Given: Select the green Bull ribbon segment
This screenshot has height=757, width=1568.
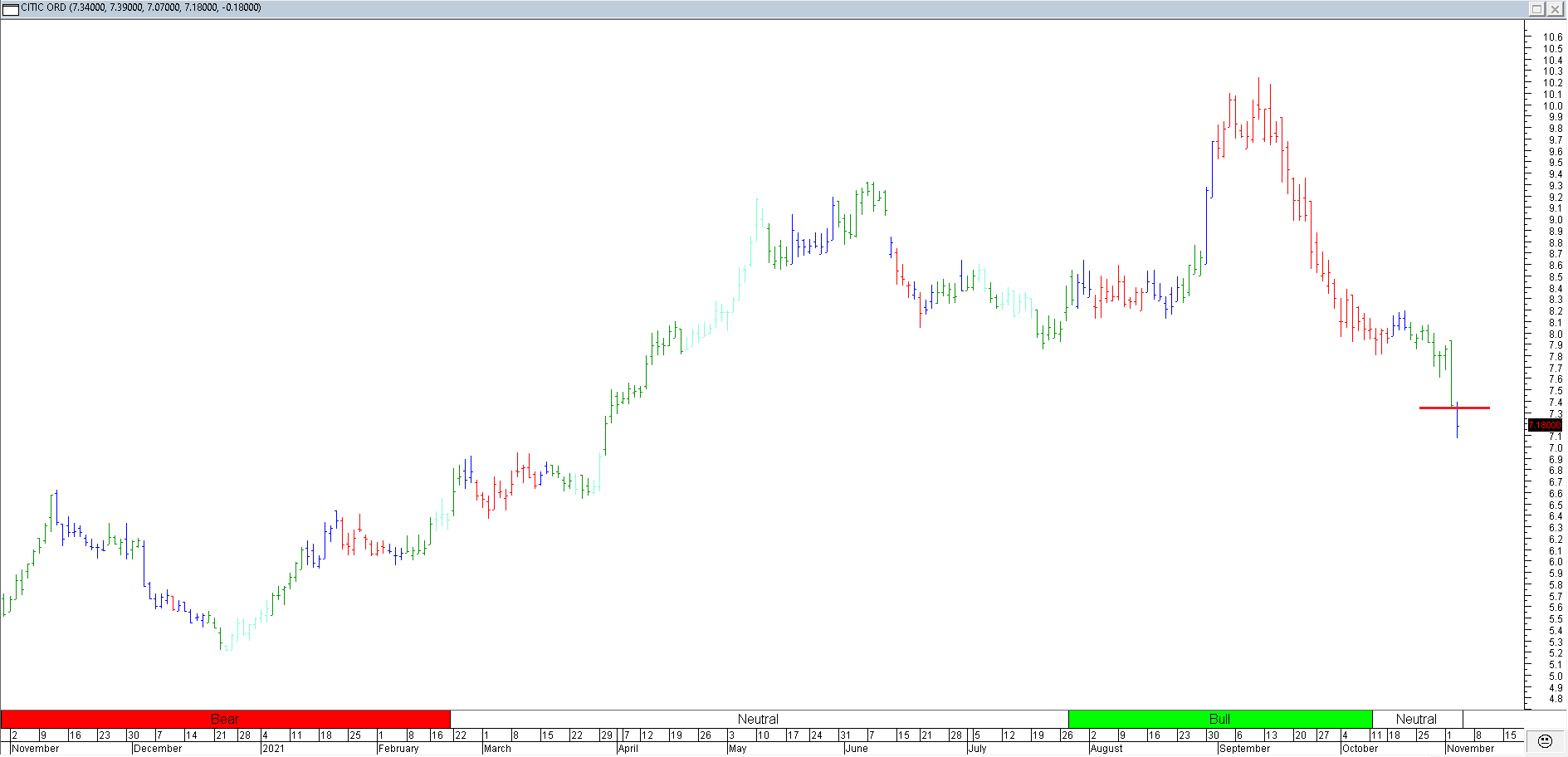Looking at the screenshot, I should point(1220,719).
